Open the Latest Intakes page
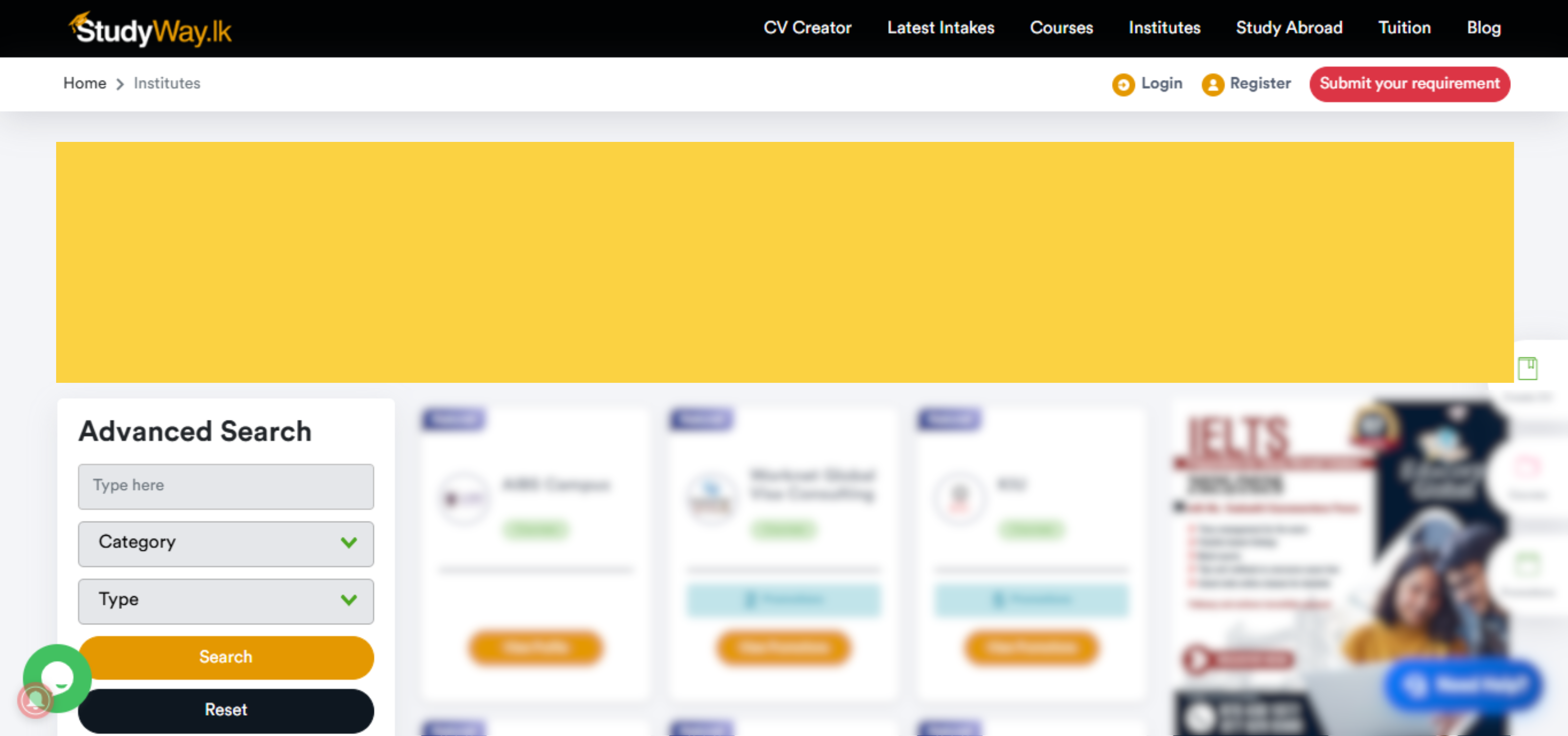This screenshot has width=1568, height=736. click(941, 28)
